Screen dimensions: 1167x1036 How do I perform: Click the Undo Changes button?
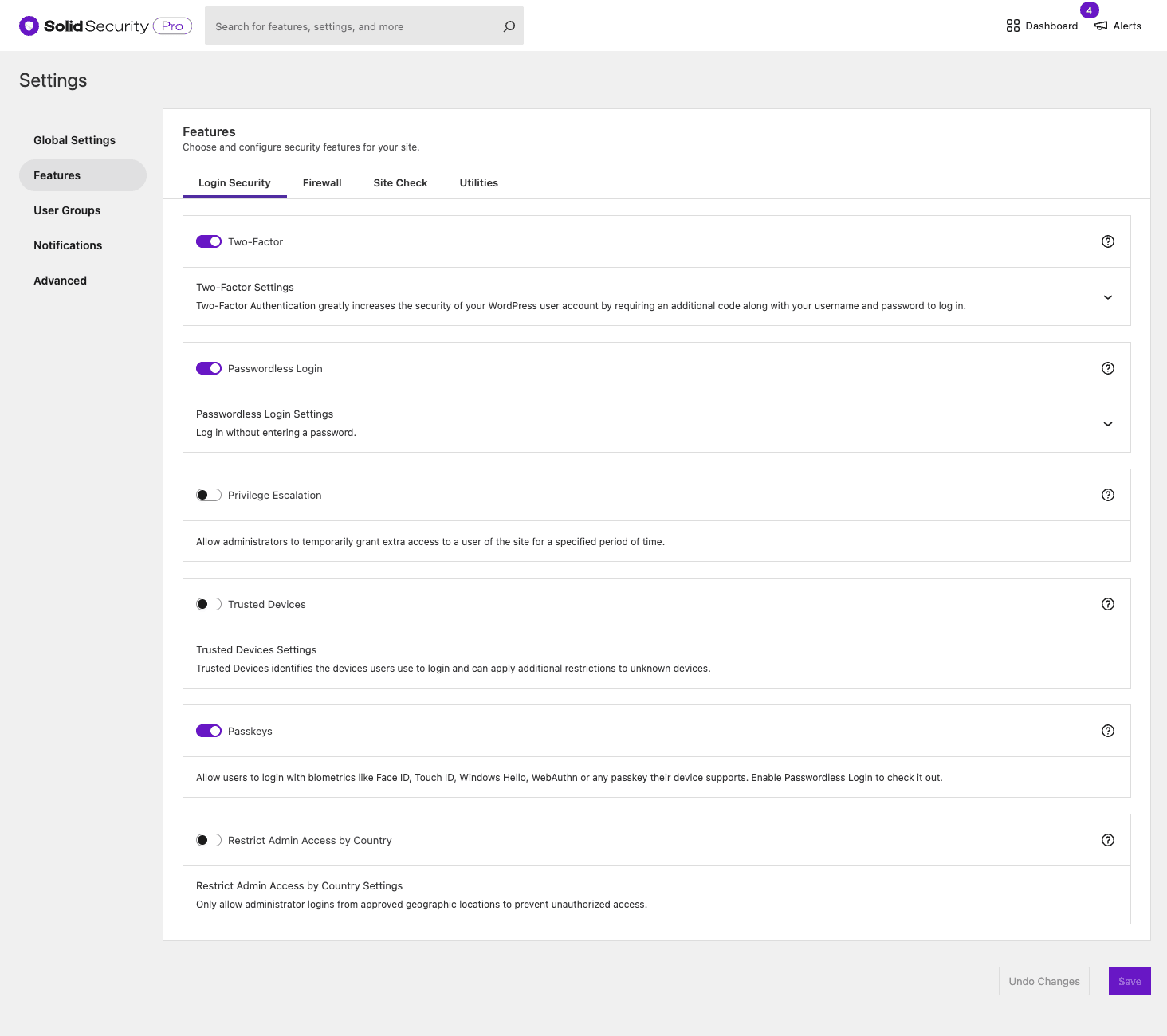tap(1044, 981)
